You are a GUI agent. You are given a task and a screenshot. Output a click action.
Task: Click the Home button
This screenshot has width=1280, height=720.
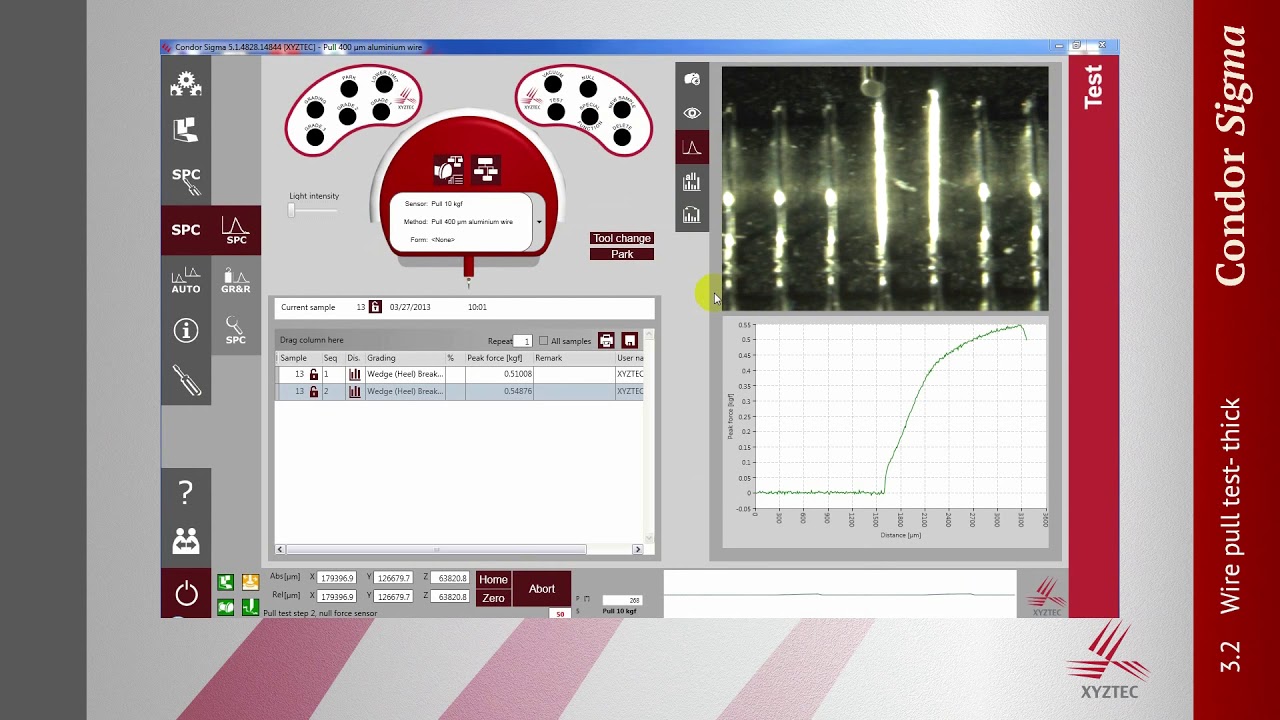(x=493, y=579)
